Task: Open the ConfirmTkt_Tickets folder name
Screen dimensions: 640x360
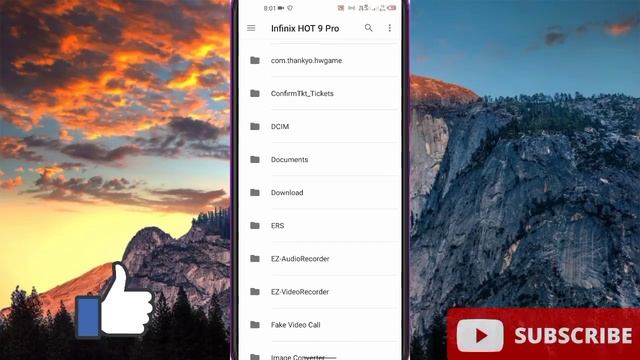Action: 302,93
